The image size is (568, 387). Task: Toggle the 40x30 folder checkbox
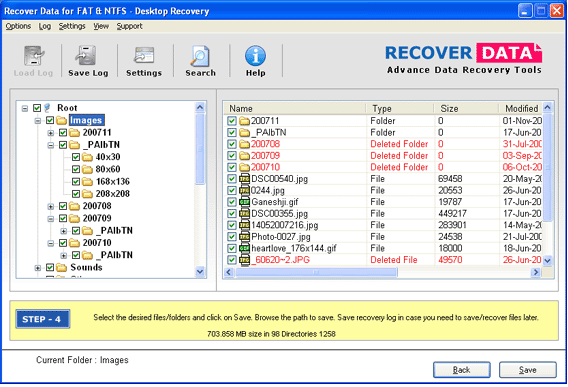click(x=76, y=157)
